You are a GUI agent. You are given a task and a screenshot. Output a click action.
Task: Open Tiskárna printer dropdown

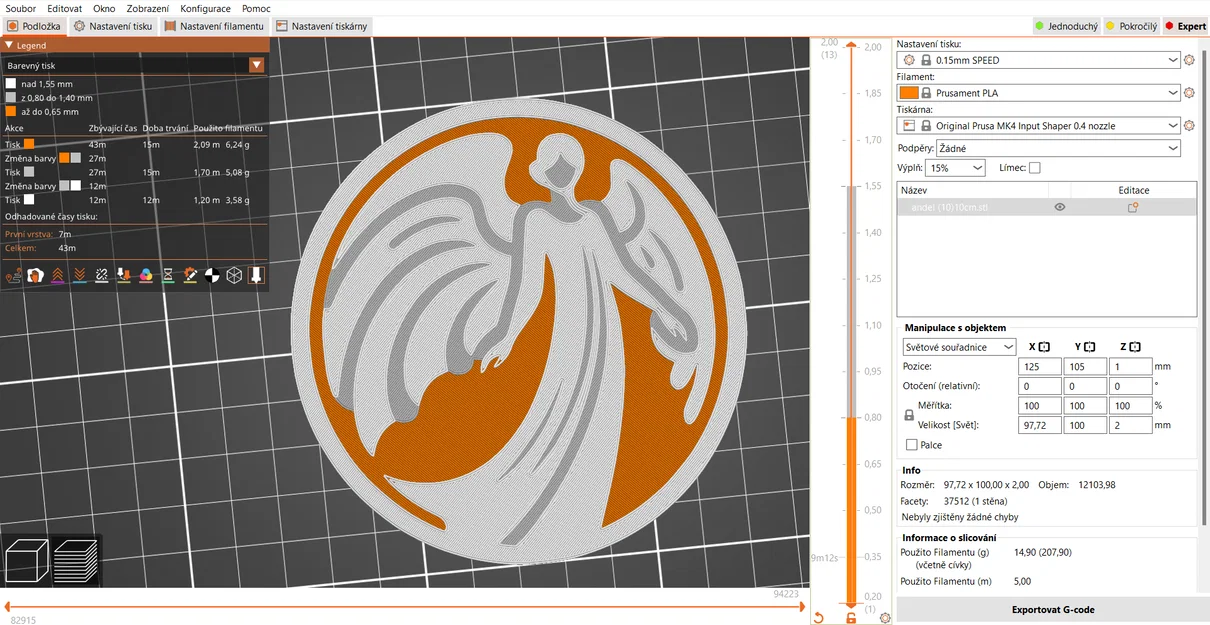tap(1039, 126)
